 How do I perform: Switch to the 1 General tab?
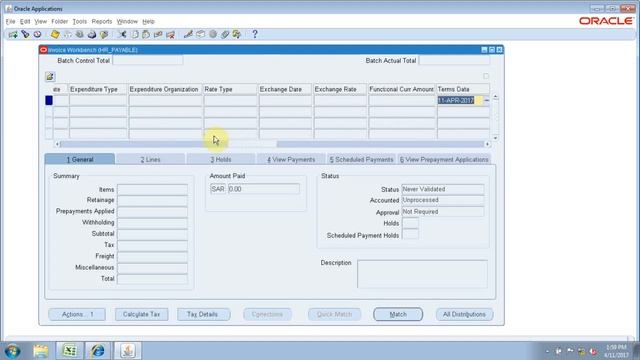[80, 159]
